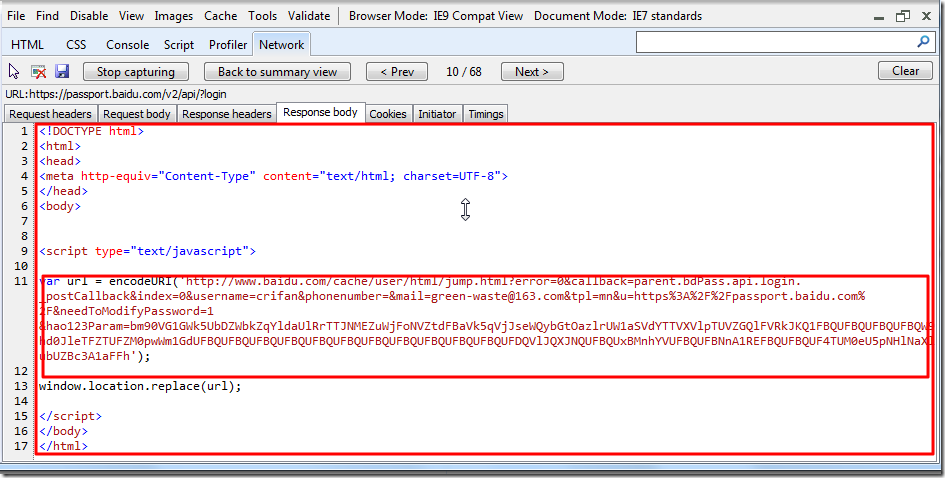Switch to the CSS tab
The width and height of the screenshot is (945, 478).
click(x=76, y=45)
